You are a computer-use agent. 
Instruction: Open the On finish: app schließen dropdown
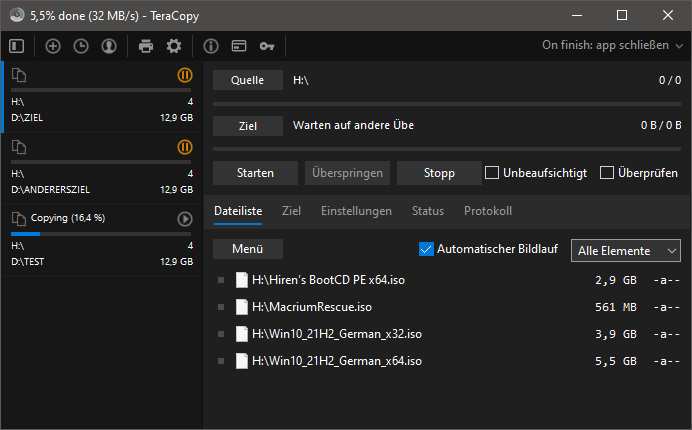click(613, 45)
